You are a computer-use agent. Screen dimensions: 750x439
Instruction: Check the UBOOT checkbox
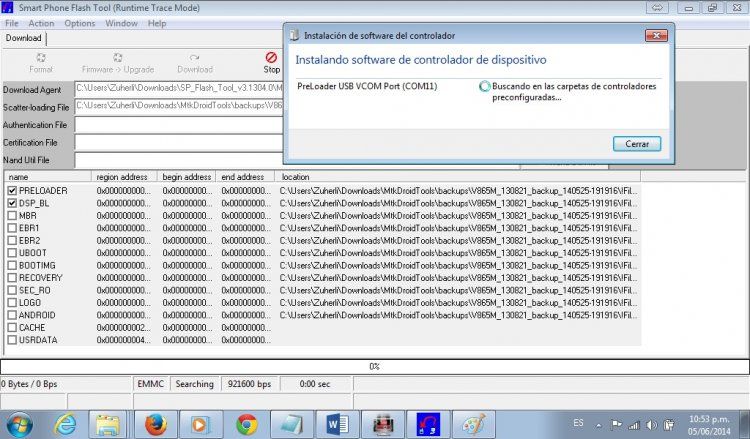click(12, 252)
